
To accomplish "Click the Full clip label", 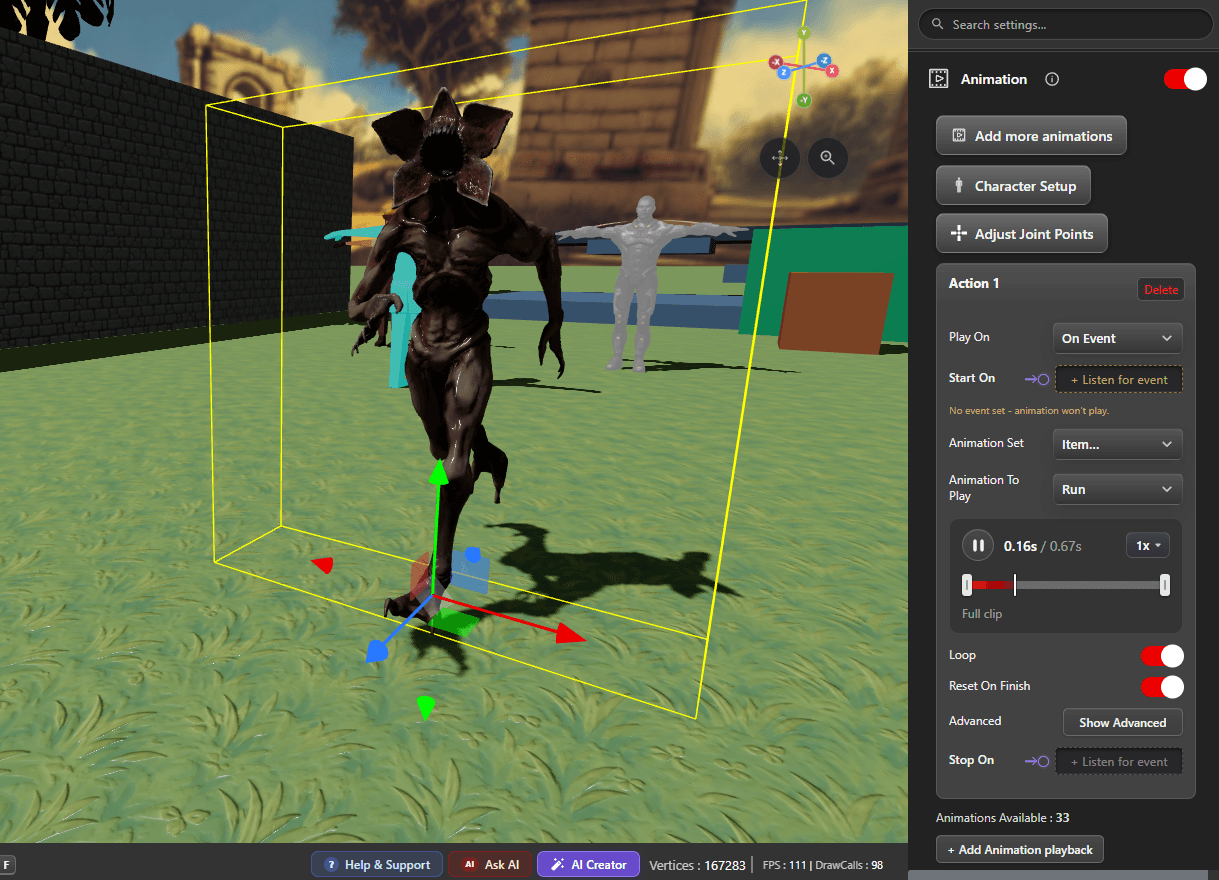I will (x=982, y=614).
